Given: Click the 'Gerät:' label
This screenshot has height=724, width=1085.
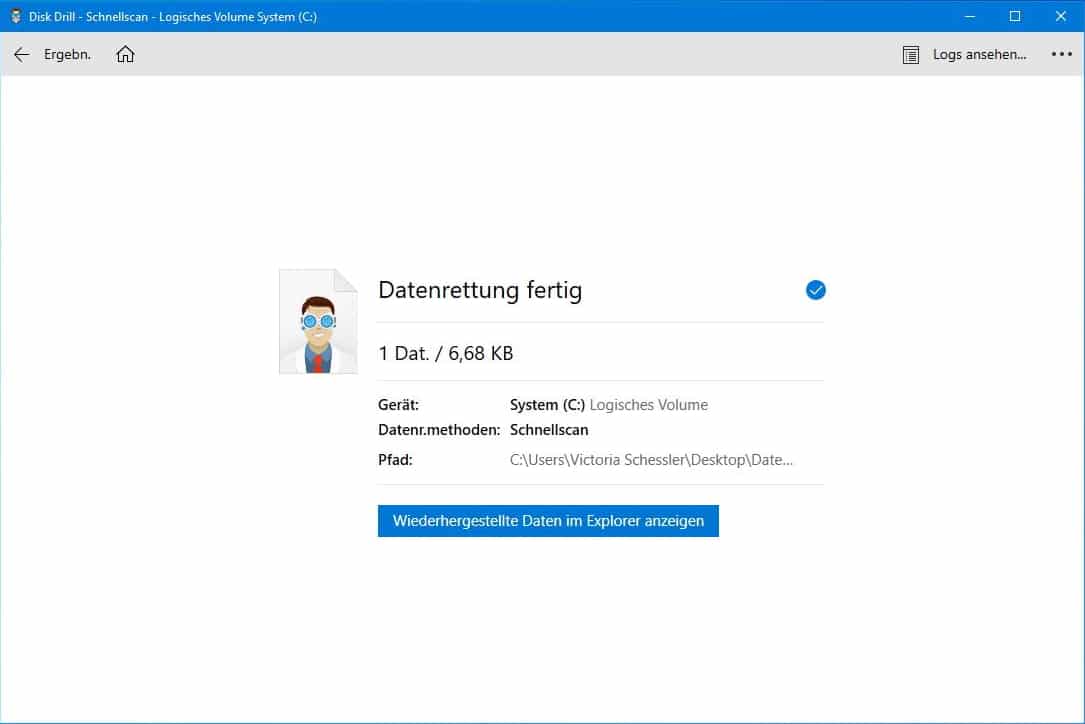Looking at the screenshot, I should click(x=399, y=405).
